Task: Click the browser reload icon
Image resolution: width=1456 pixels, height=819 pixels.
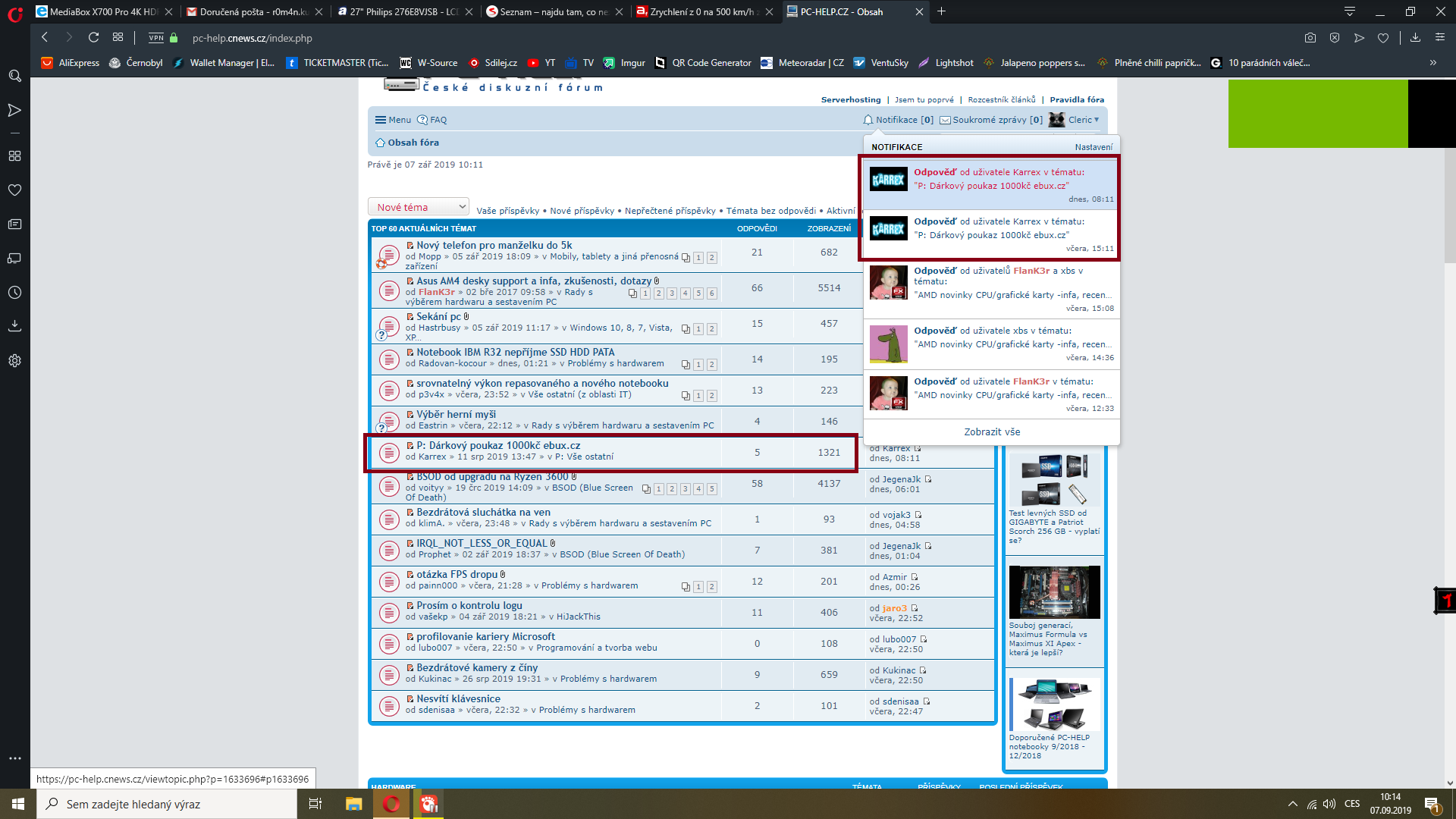Action: [x=93, y=37]
